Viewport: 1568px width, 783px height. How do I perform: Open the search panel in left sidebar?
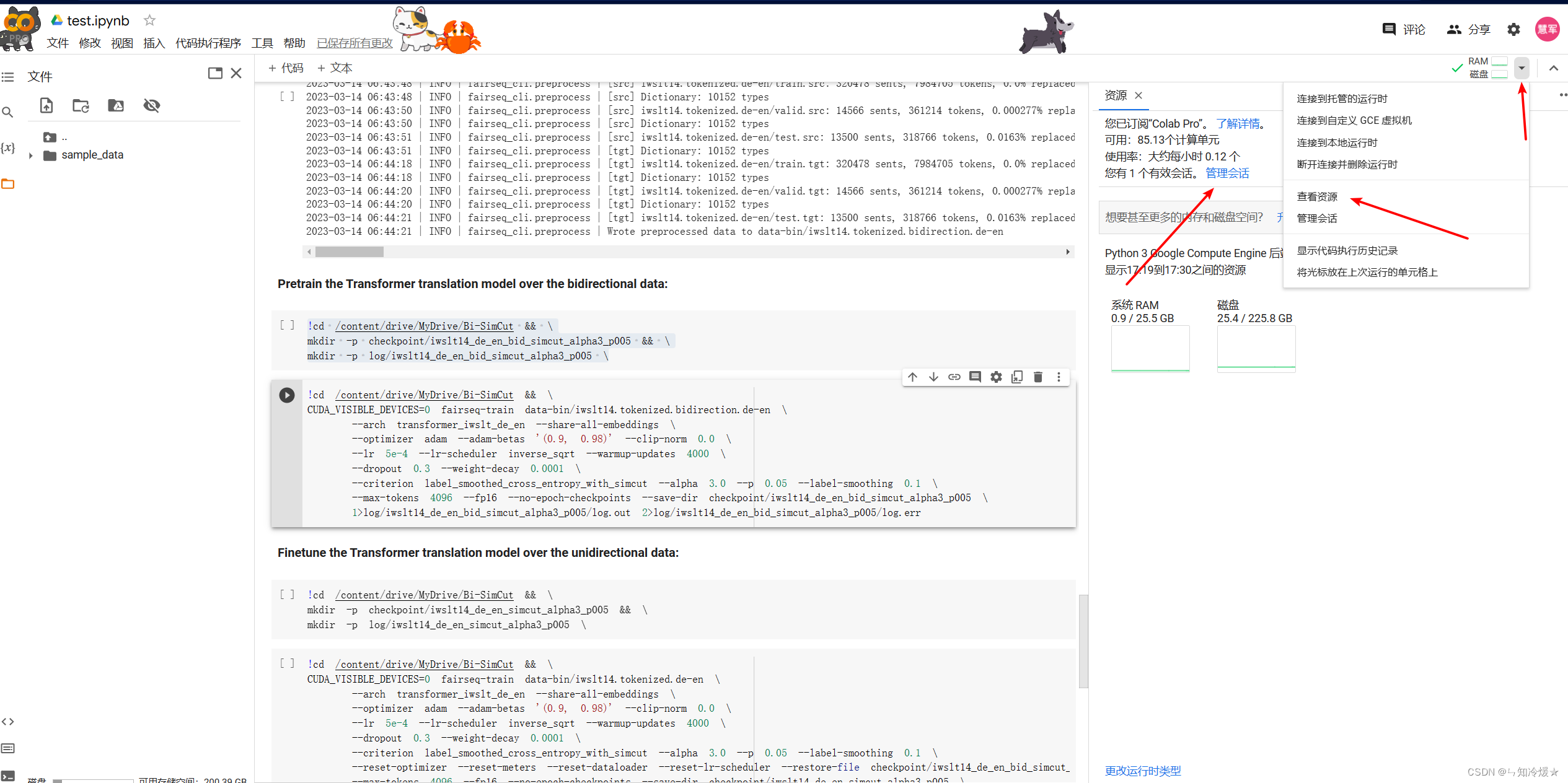(x=8, y=112)
